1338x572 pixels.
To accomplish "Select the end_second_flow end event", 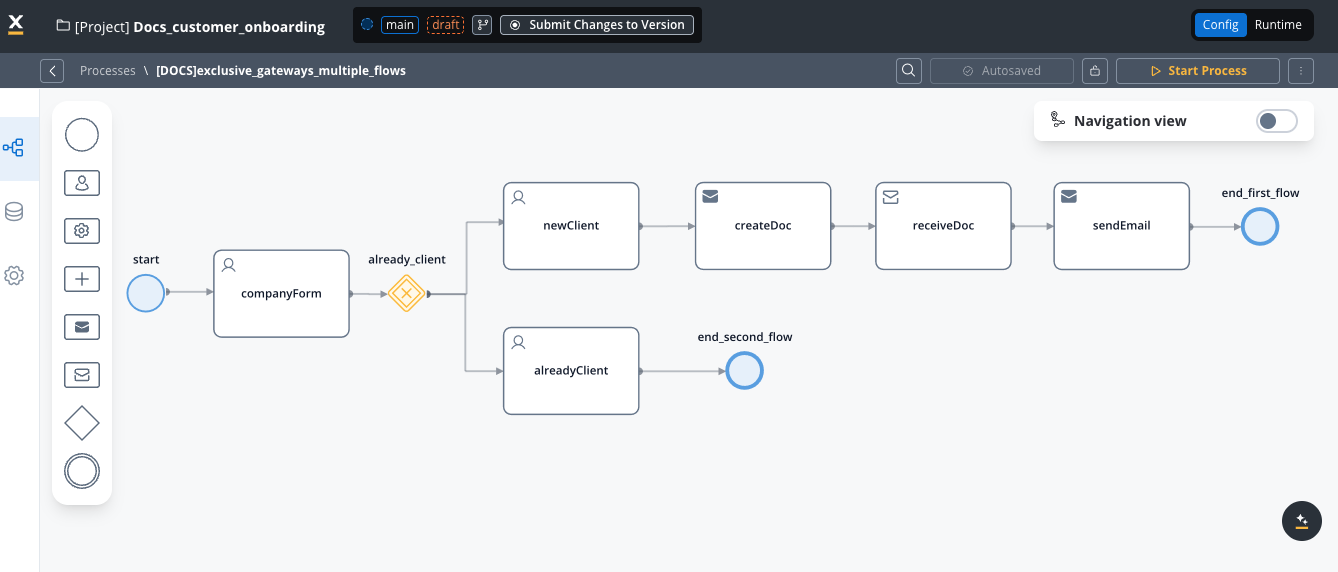I will (744, 371).
